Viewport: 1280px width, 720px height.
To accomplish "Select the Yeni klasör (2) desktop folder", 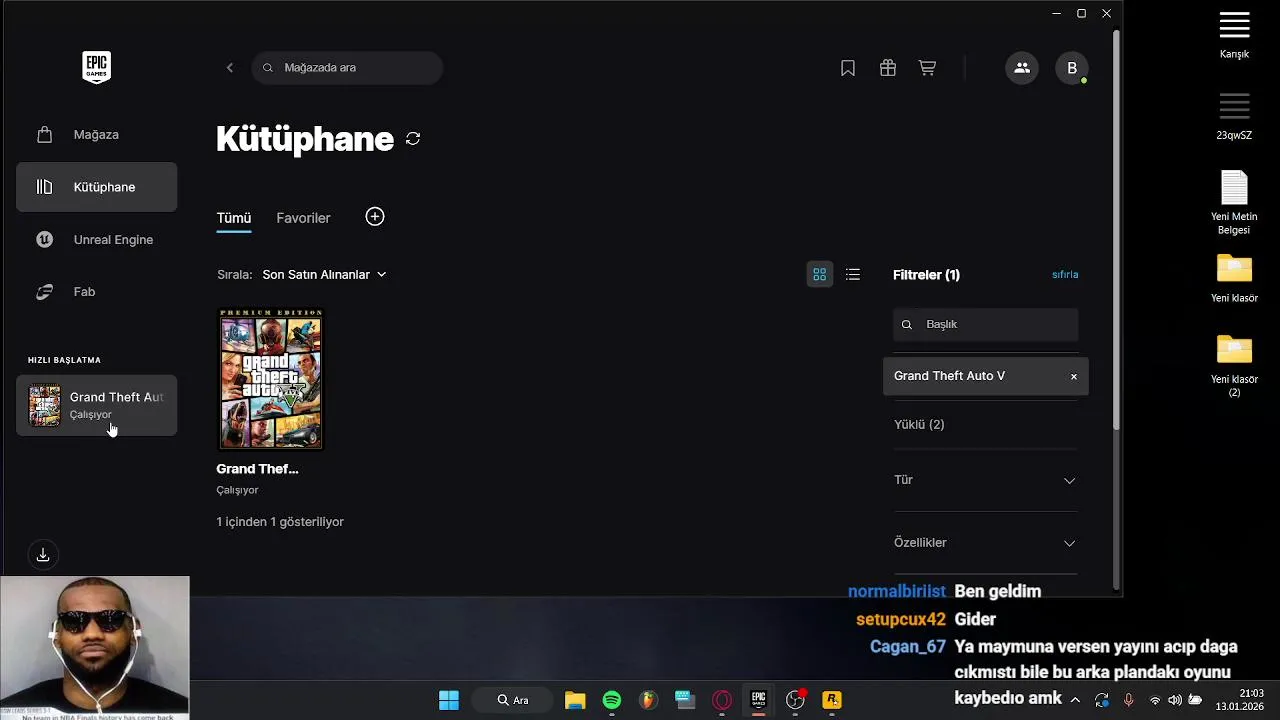I will (x=1234, y=366).
